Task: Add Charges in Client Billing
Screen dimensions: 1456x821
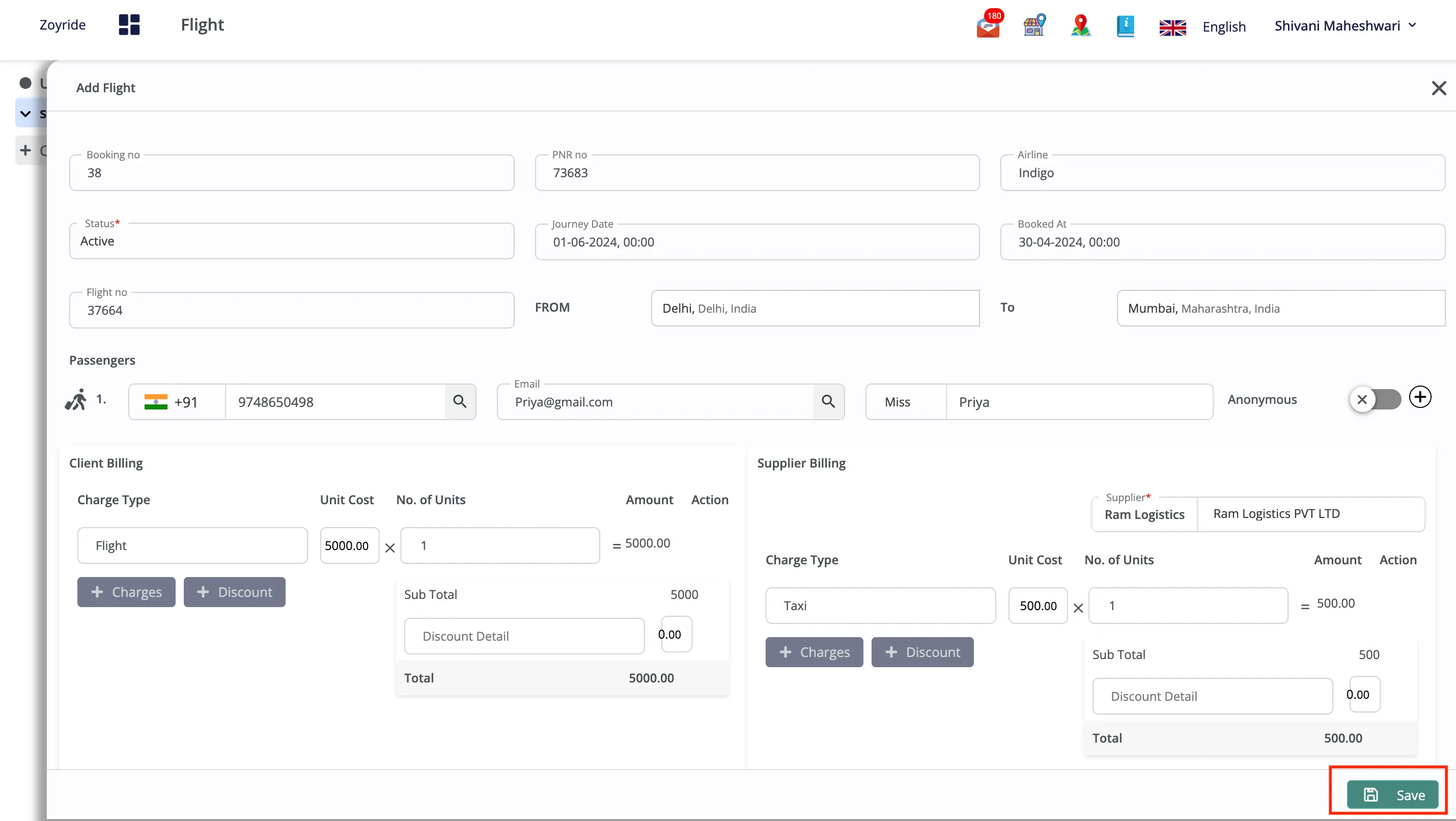Action: pos(126,591)
